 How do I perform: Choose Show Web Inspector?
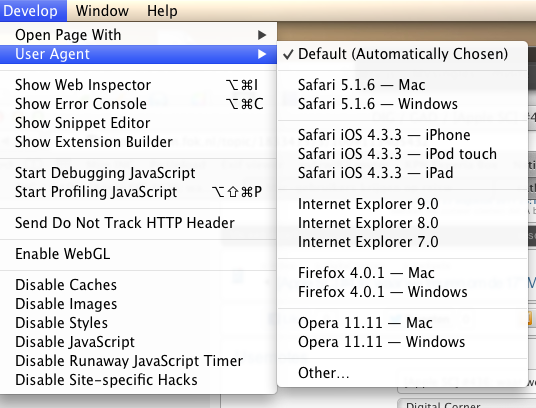[x=138, y=85]
